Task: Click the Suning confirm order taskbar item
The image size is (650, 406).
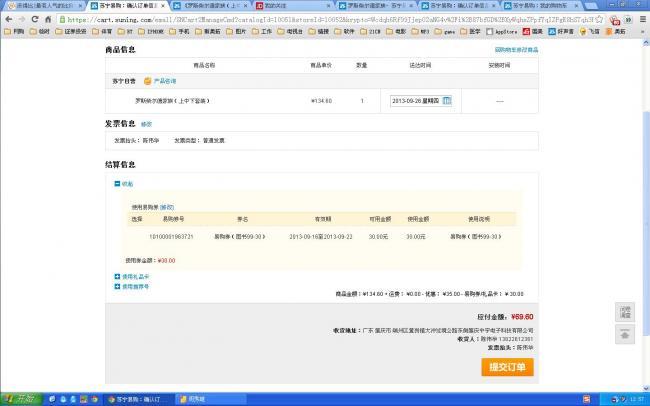Action: pos(139,399)
